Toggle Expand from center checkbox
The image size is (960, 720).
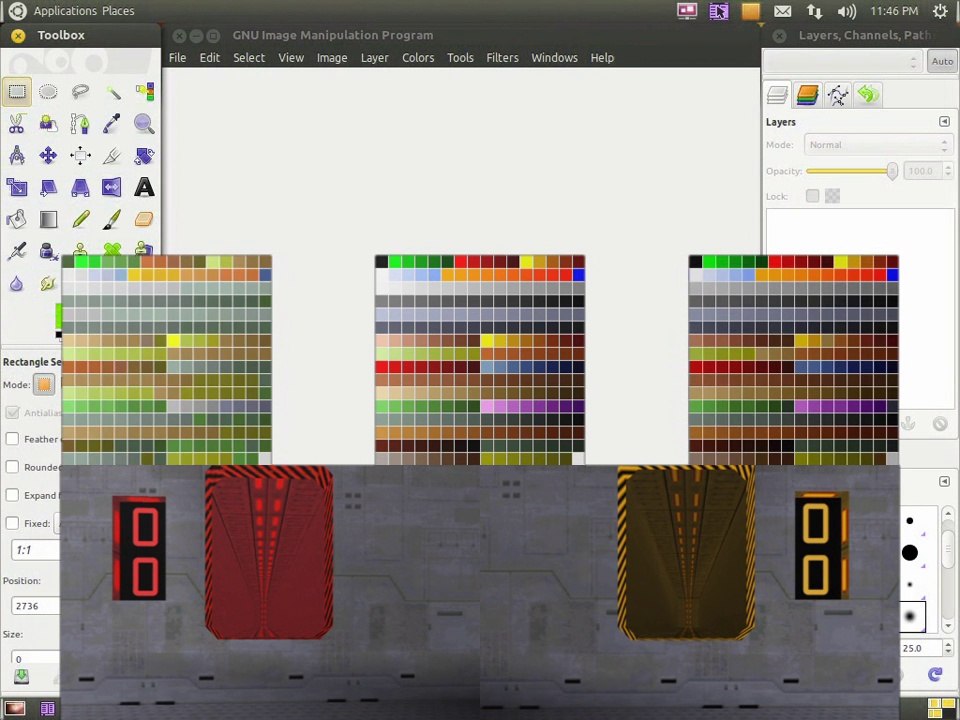(12, 495)
